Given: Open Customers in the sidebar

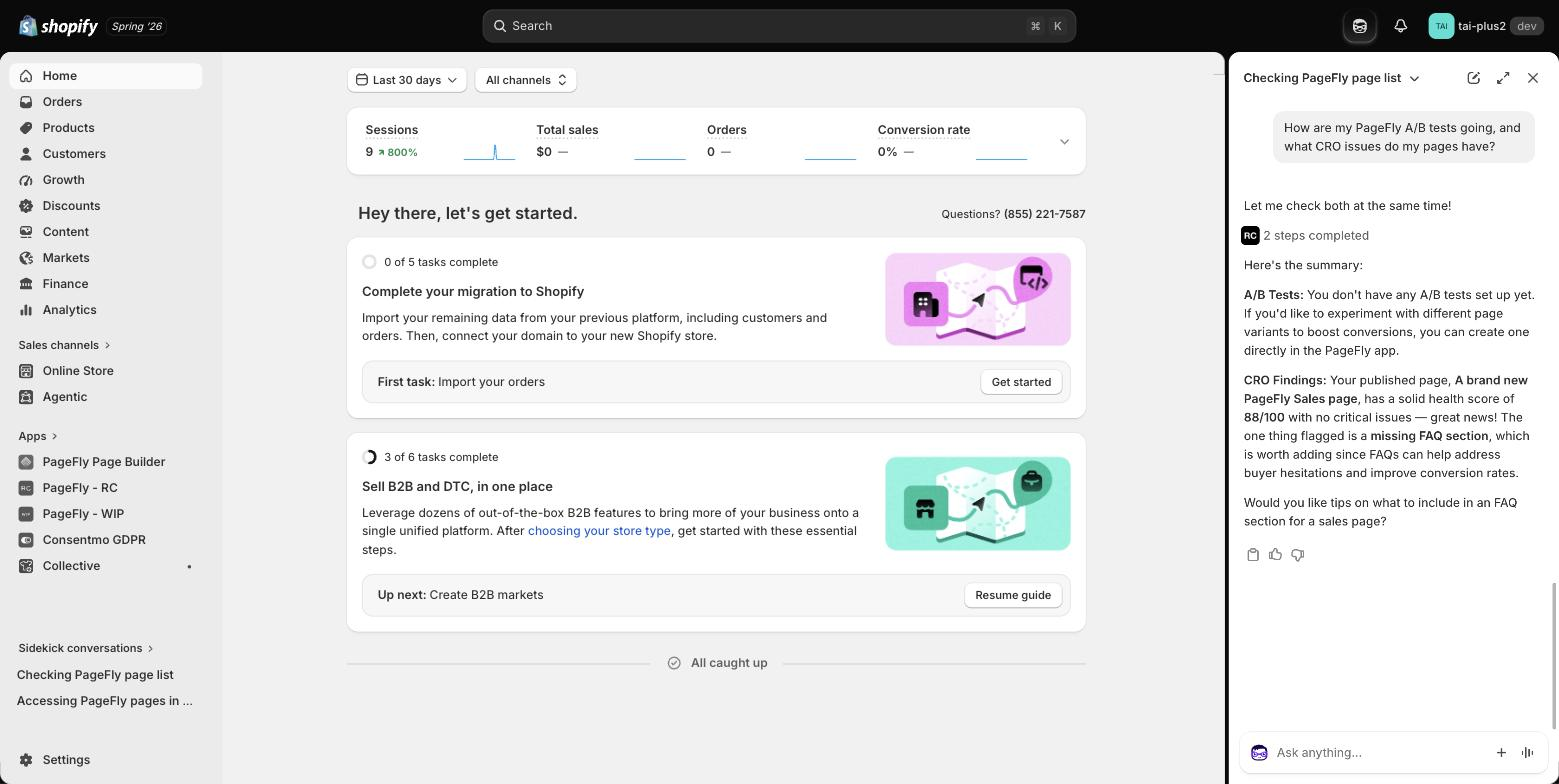Looking at the screenshot, I should (x=105, y=154).
